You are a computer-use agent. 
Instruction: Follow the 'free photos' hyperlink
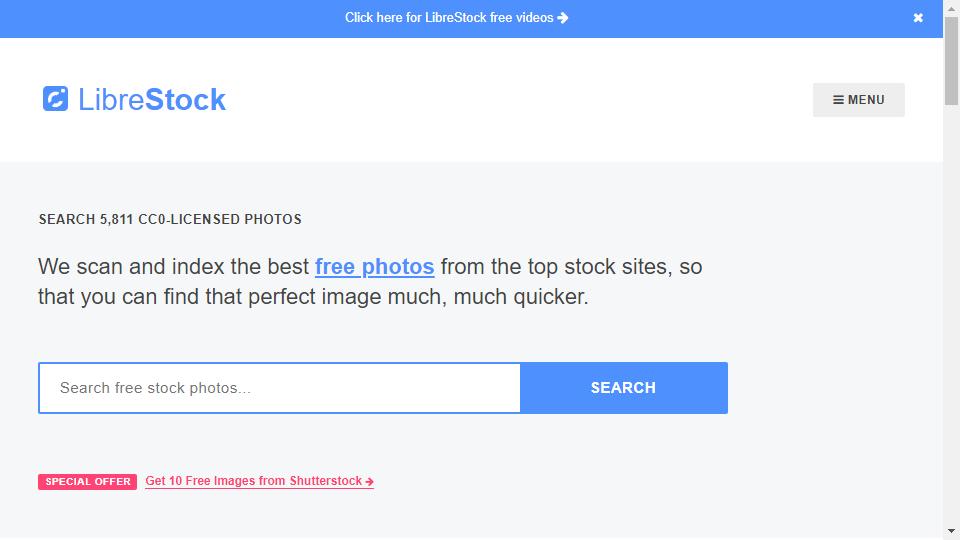point(375,266)
